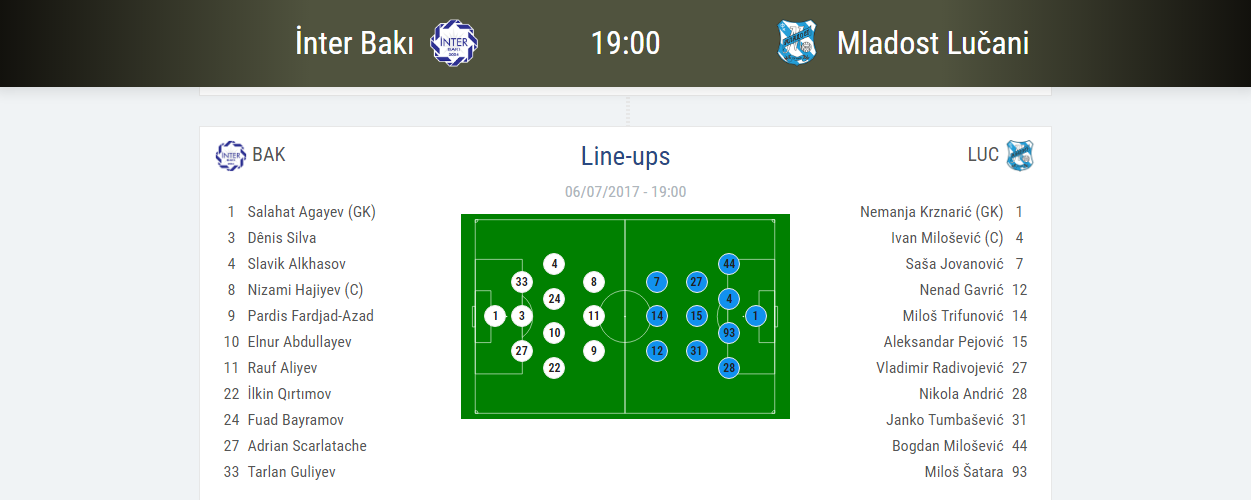The height and width of the screenshot is (500, 1251).
Task: Click the small LUC team logo
Action: [x=1020, y=155]
